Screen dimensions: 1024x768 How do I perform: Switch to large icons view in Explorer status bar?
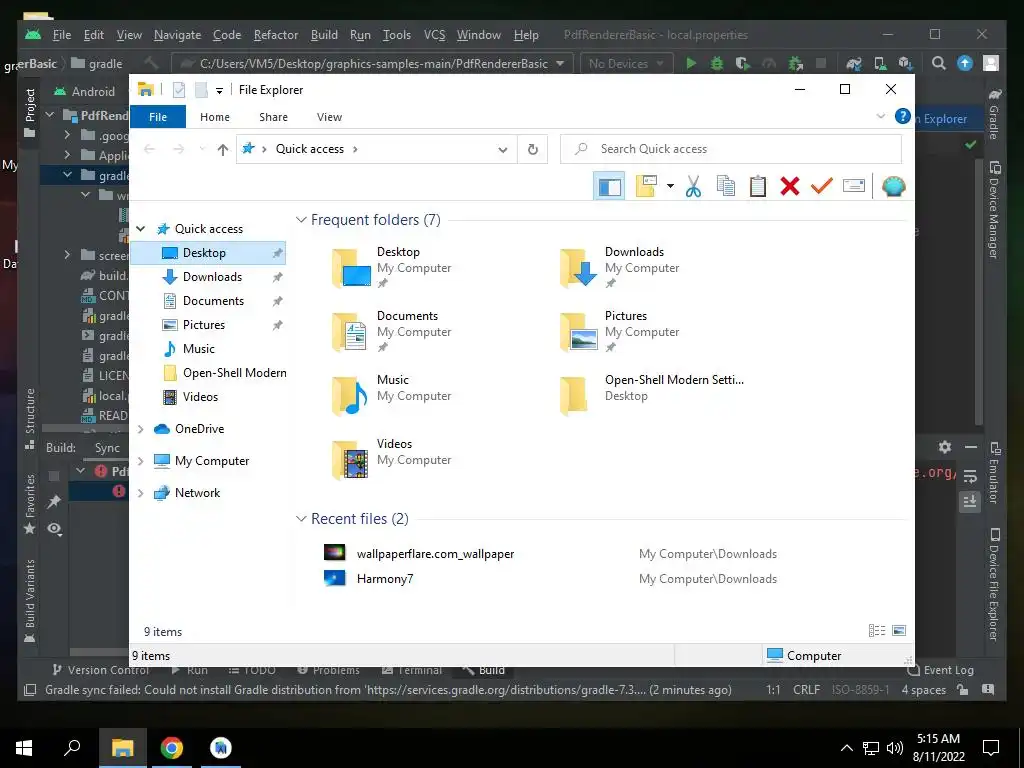pyautogui.click(x=899, y=631)
